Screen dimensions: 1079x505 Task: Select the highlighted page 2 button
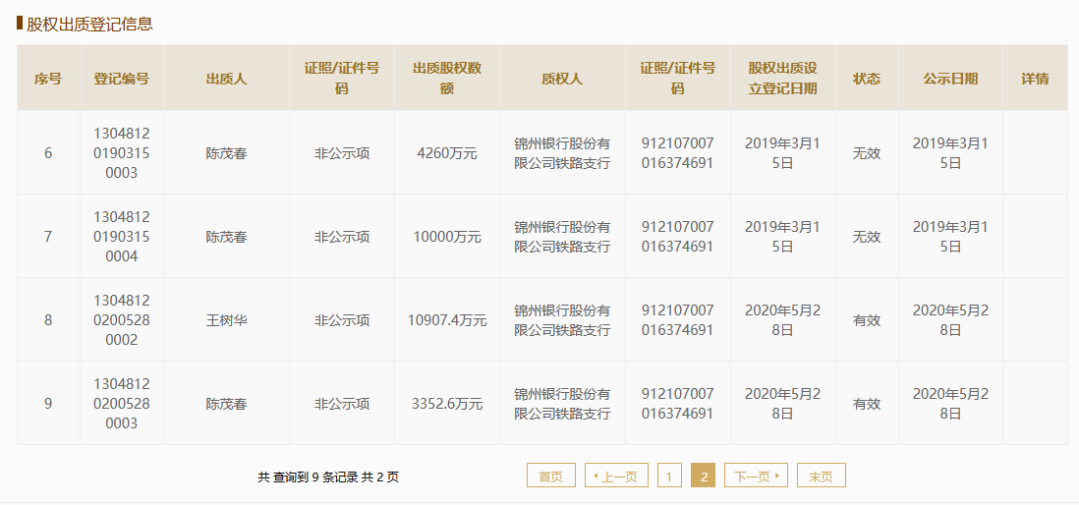tap(703, 475)
